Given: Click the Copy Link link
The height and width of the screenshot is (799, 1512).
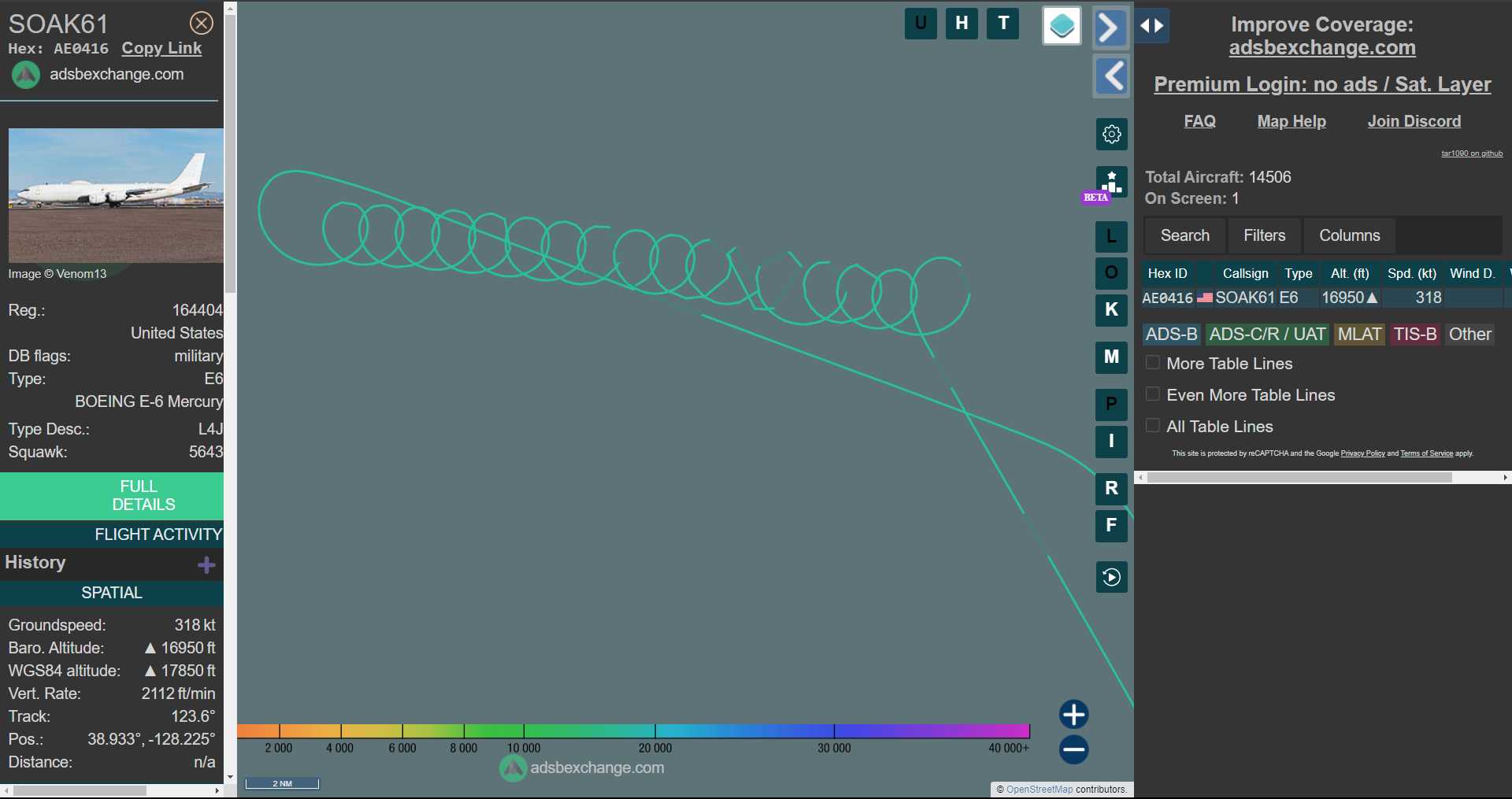Looking at the screenshot, I should click(x=161, y=49).
